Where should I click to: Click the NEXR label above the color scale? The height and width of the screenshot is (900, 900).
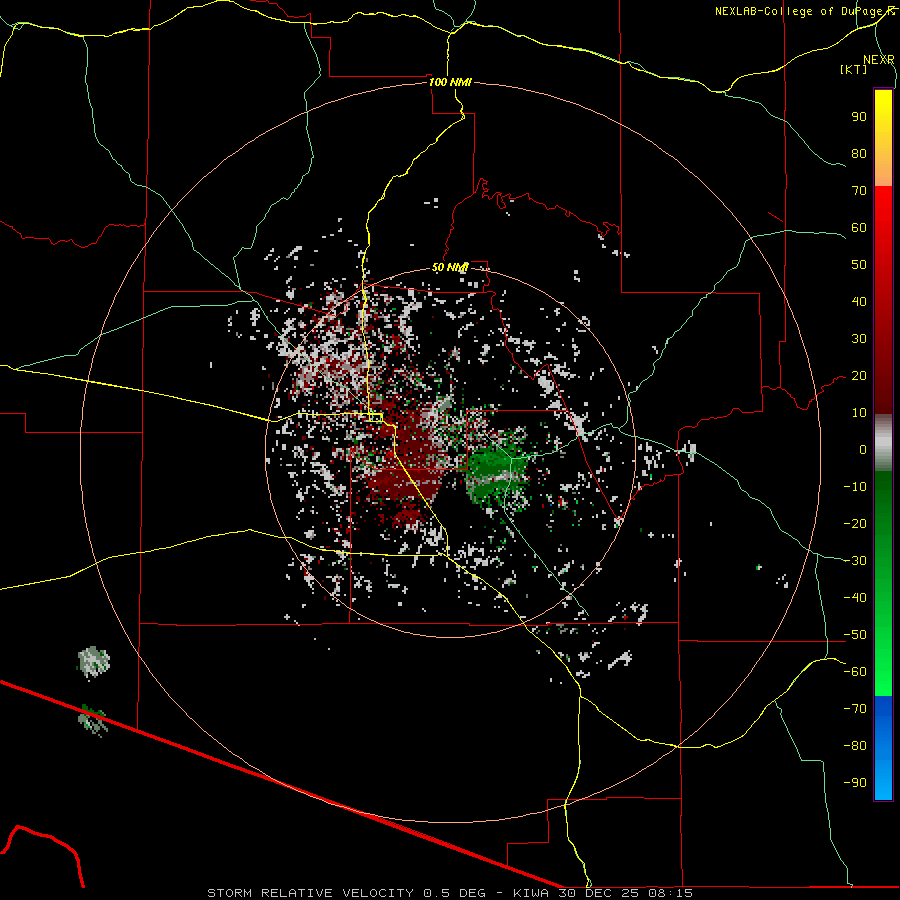879,60
